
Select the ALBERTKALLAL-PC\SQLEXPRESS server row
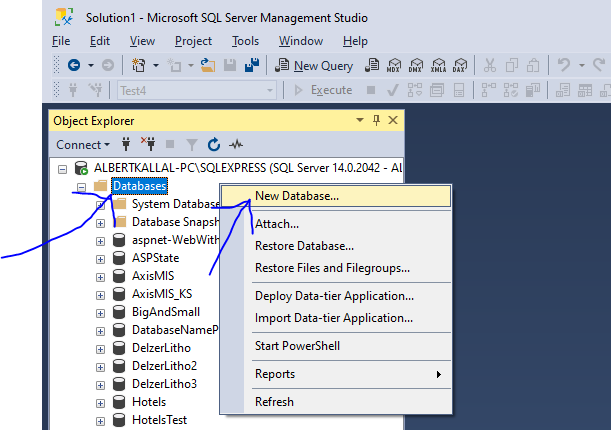click(248, 168)
